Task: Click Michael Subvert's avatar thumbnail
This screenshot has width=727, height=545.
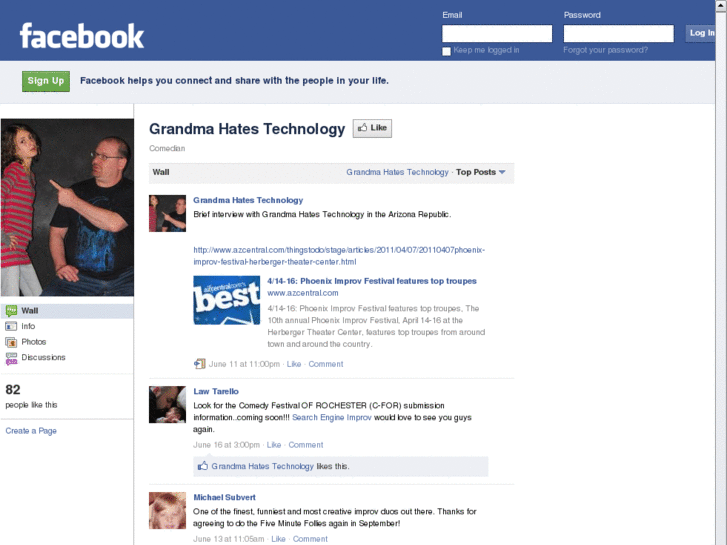Action: coord(167,511)
